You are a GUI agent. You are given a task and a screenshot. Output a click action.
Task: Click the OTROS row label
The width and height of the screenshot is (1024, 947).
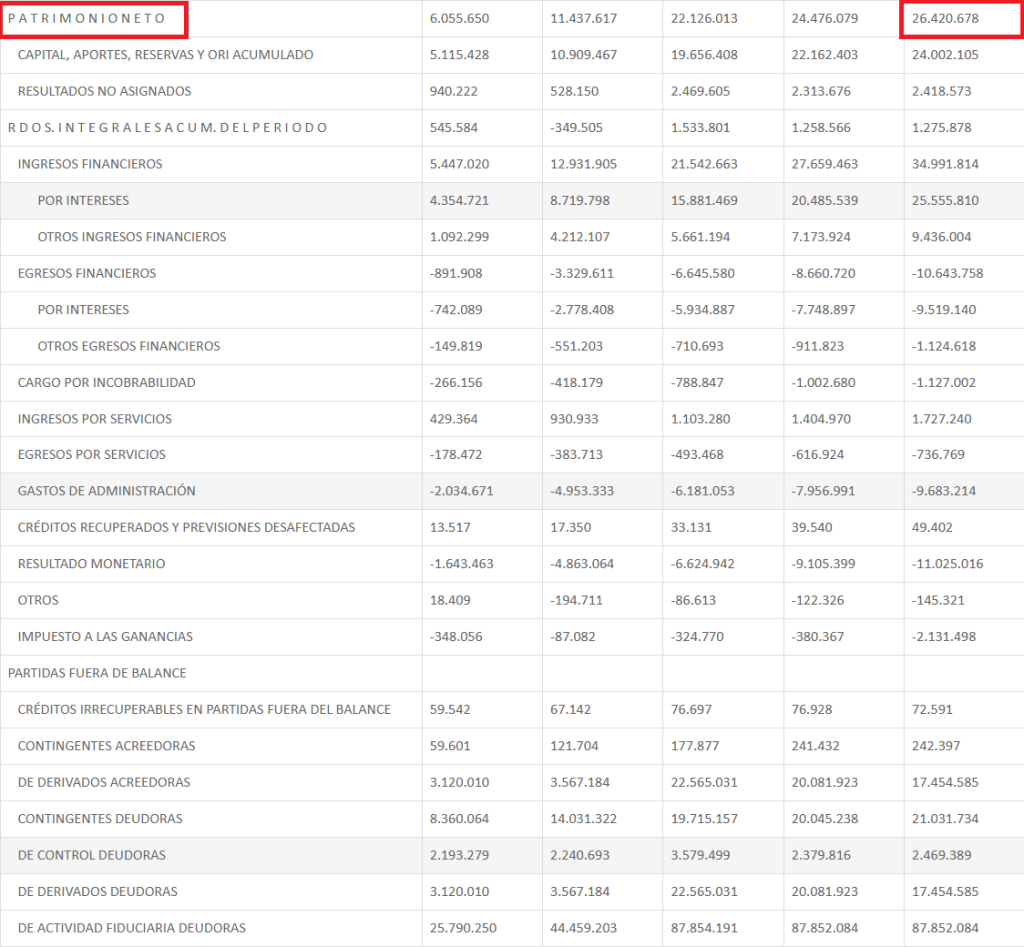(x=38, y=600)
